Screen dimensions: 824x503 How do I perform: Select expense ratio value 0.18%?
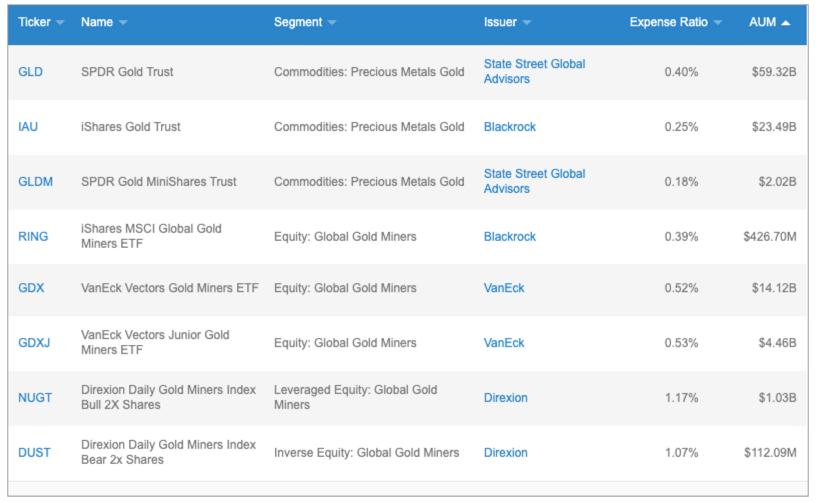click(682, 182)
